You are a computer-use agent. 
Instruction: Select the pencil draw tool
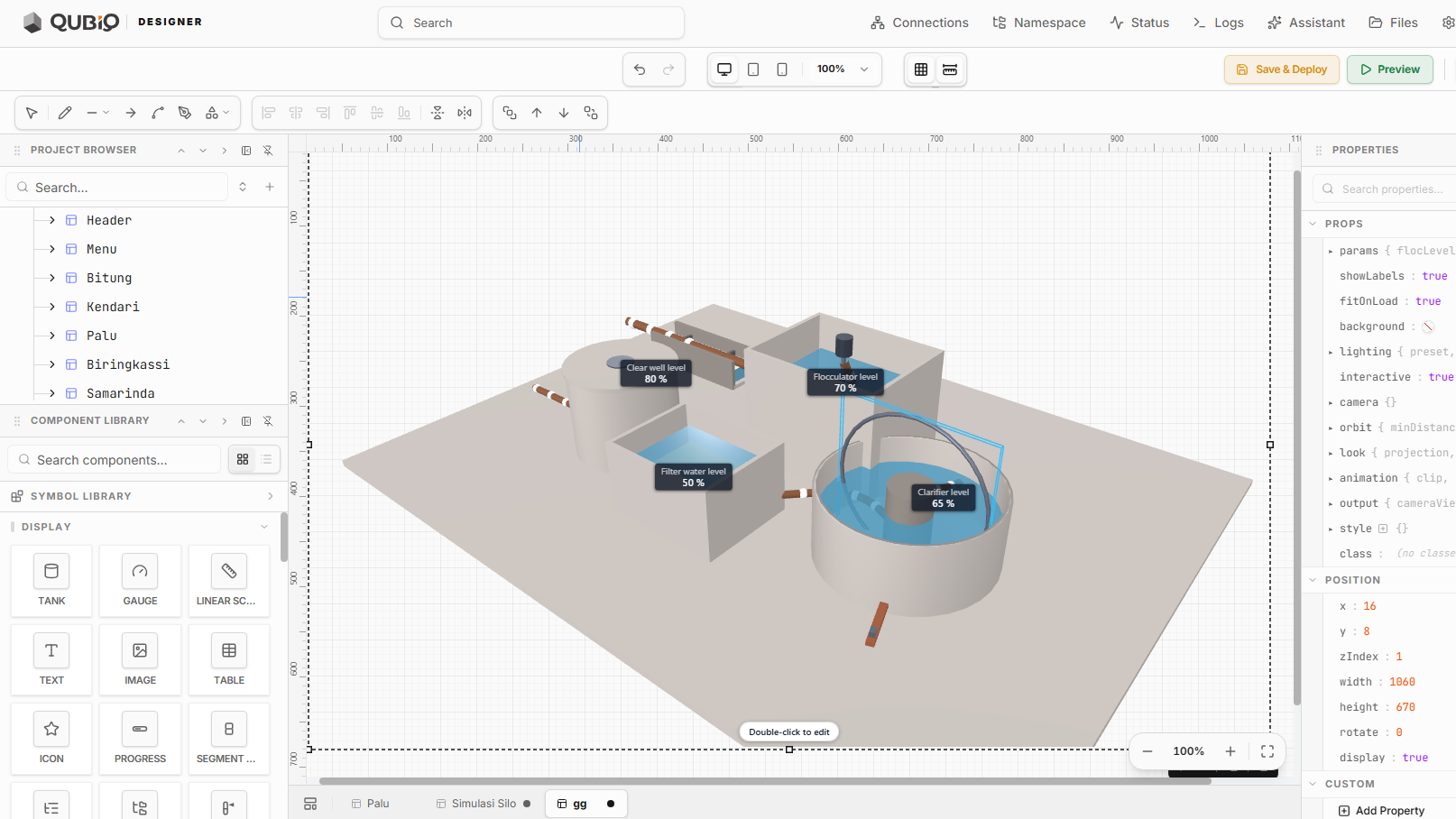(x=65, y=113)
